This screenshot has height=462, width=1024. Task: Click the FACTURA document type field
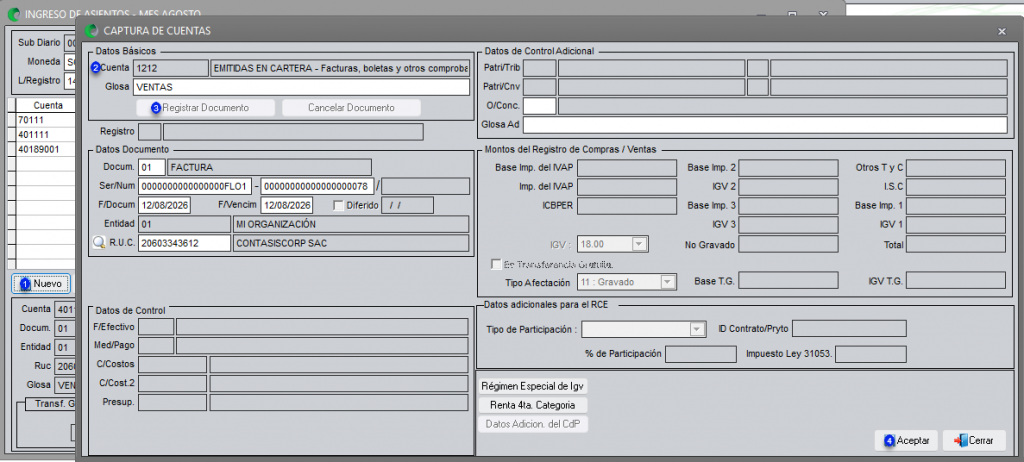pos(269,167)
